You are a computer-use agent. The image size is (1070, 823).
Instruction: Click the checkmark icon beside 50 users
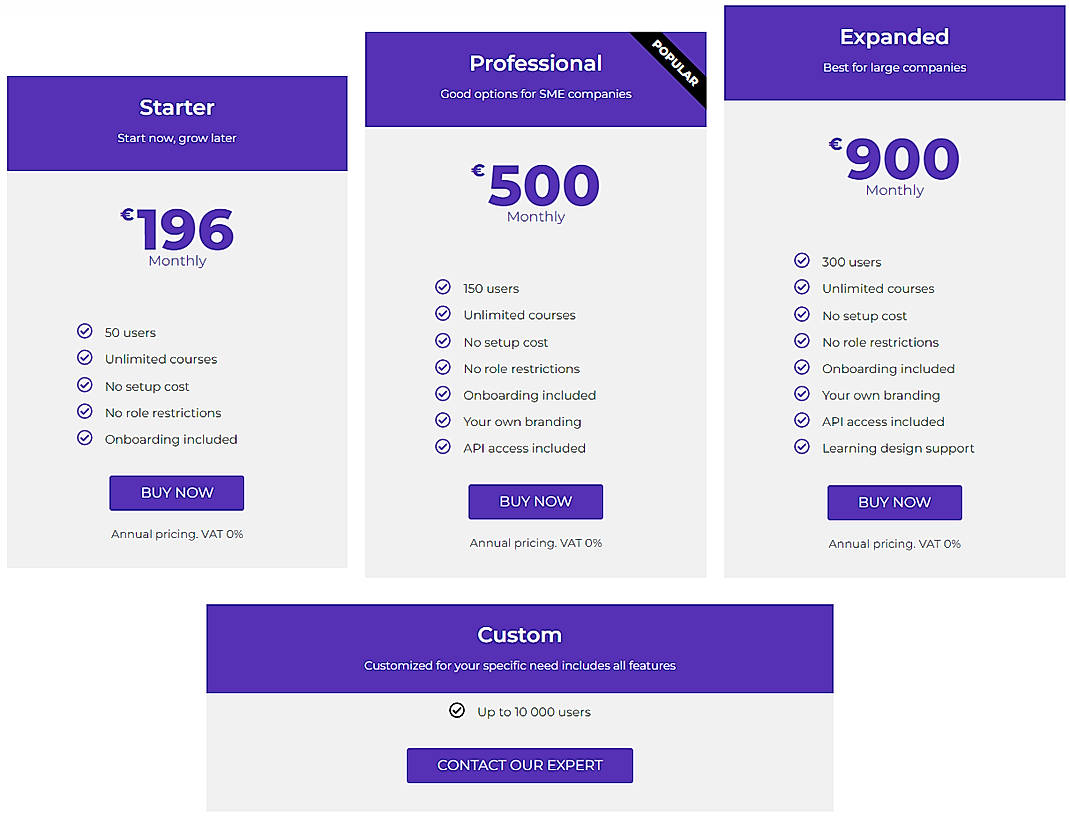click(x=85, y=332)
